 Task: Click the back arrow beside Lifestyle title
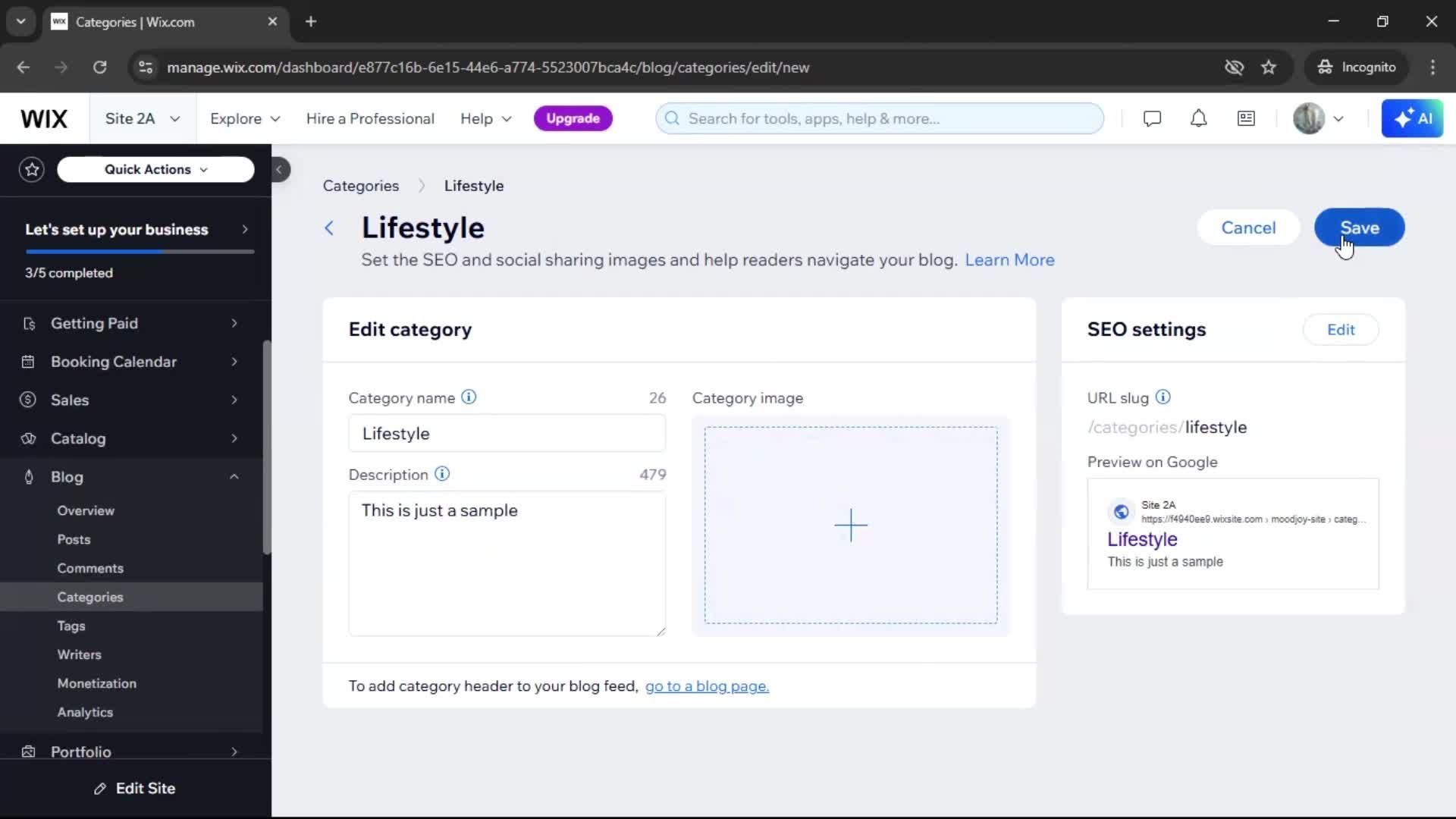(329, 227)
